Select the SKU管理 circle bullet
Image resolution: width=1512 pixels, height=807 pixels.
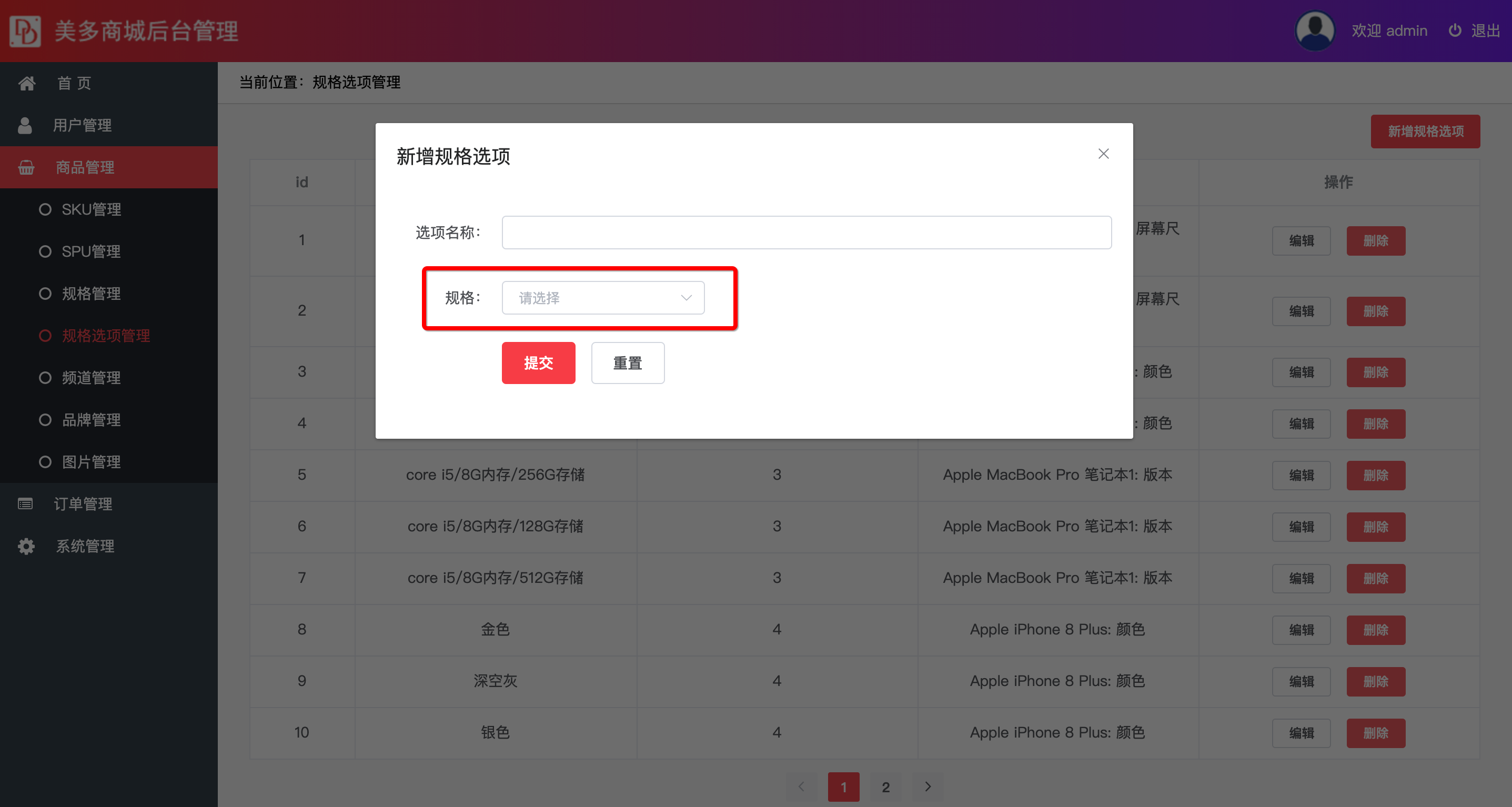(45, 209)
